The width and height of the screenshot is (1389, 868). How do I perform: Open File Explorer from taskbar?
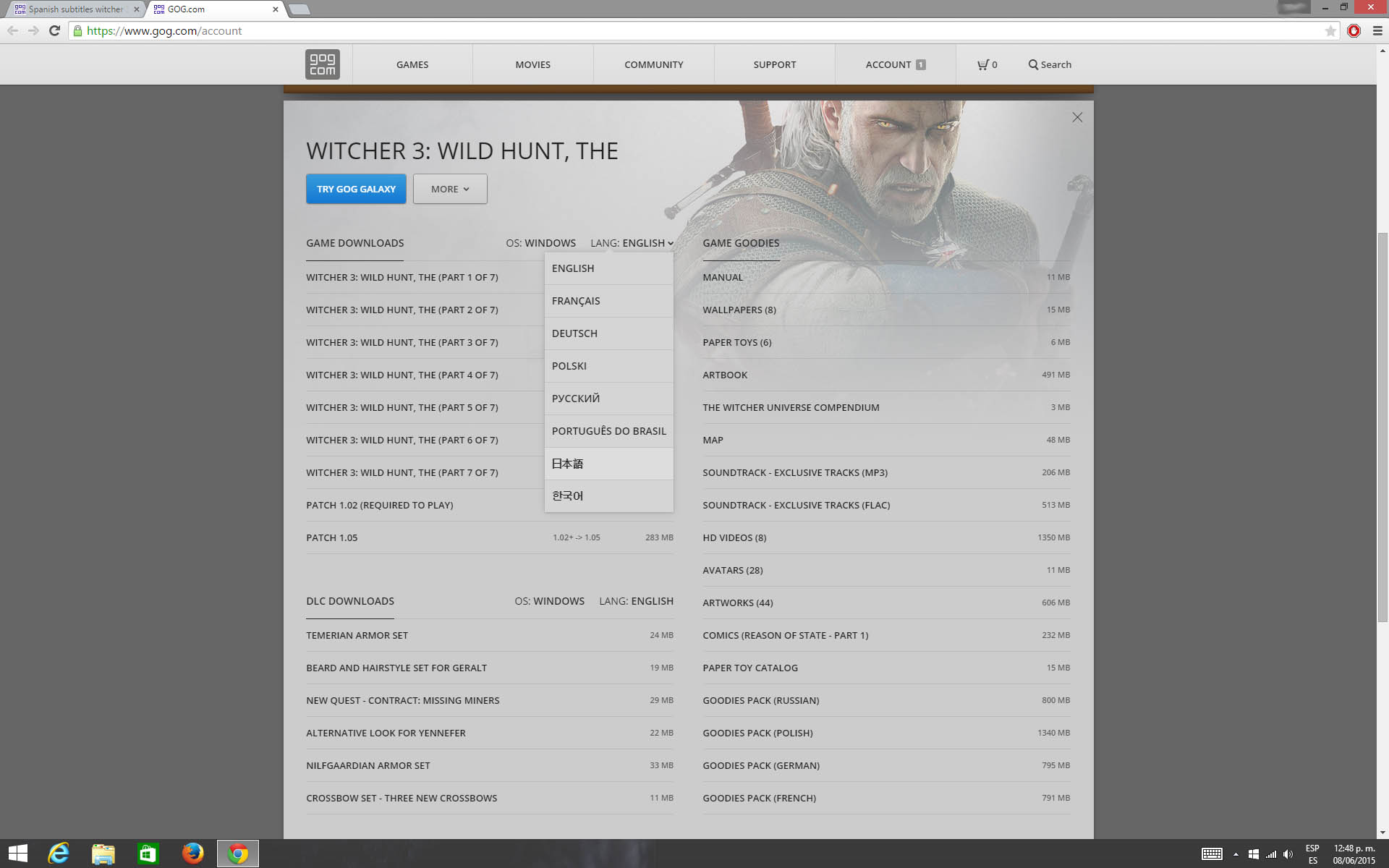coord(103,854)
